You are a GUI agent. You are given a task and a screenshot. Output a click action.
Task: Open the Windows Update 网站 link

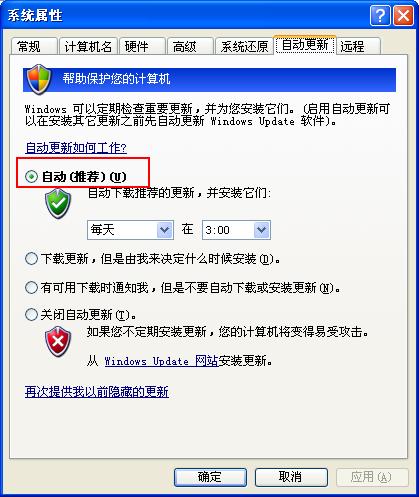(x=161, y=361)
